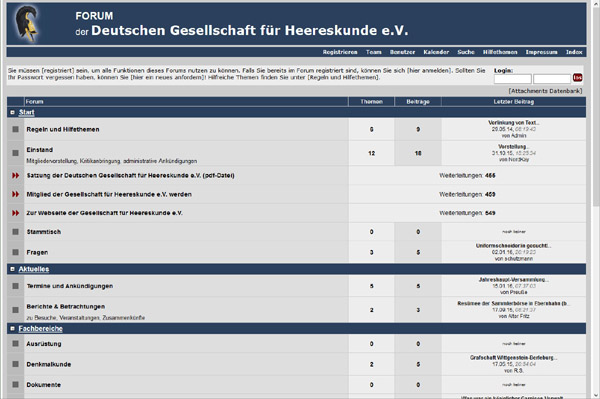Open Impressum in the navigation bar
The height and width of the screenshot is (399, 600).
pyautogui.click(x=541, y=52)
